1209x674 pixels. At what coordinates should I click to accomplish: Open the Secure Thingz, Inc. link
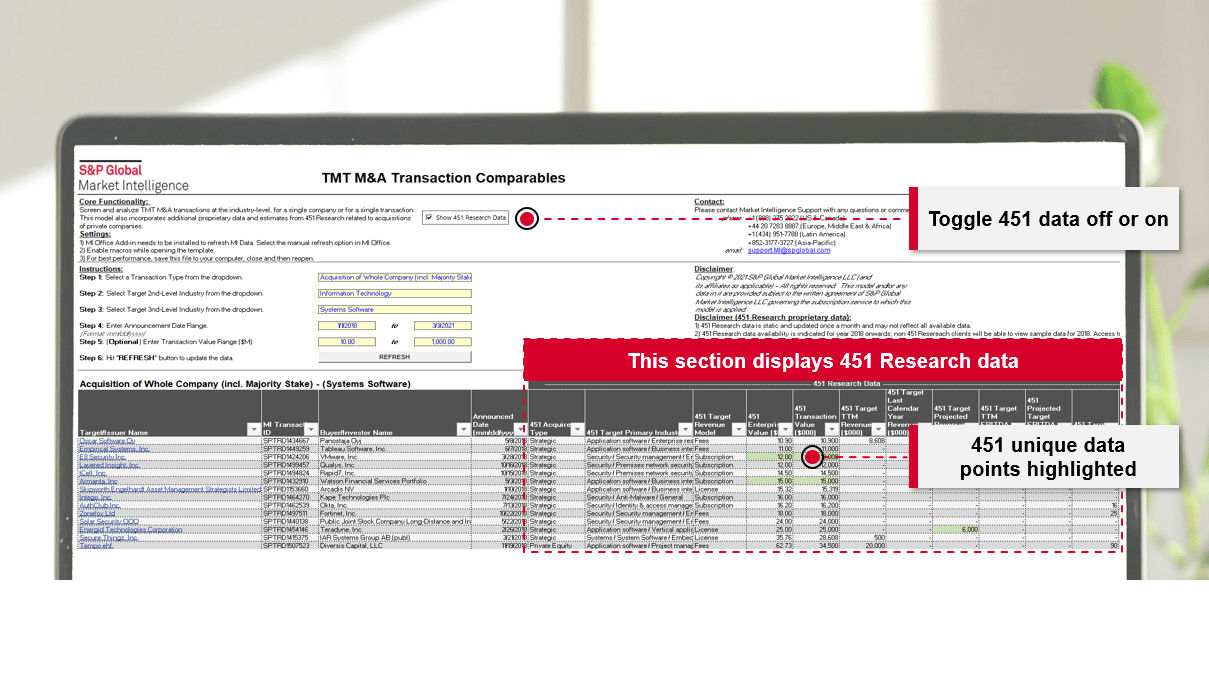point(109,537)
